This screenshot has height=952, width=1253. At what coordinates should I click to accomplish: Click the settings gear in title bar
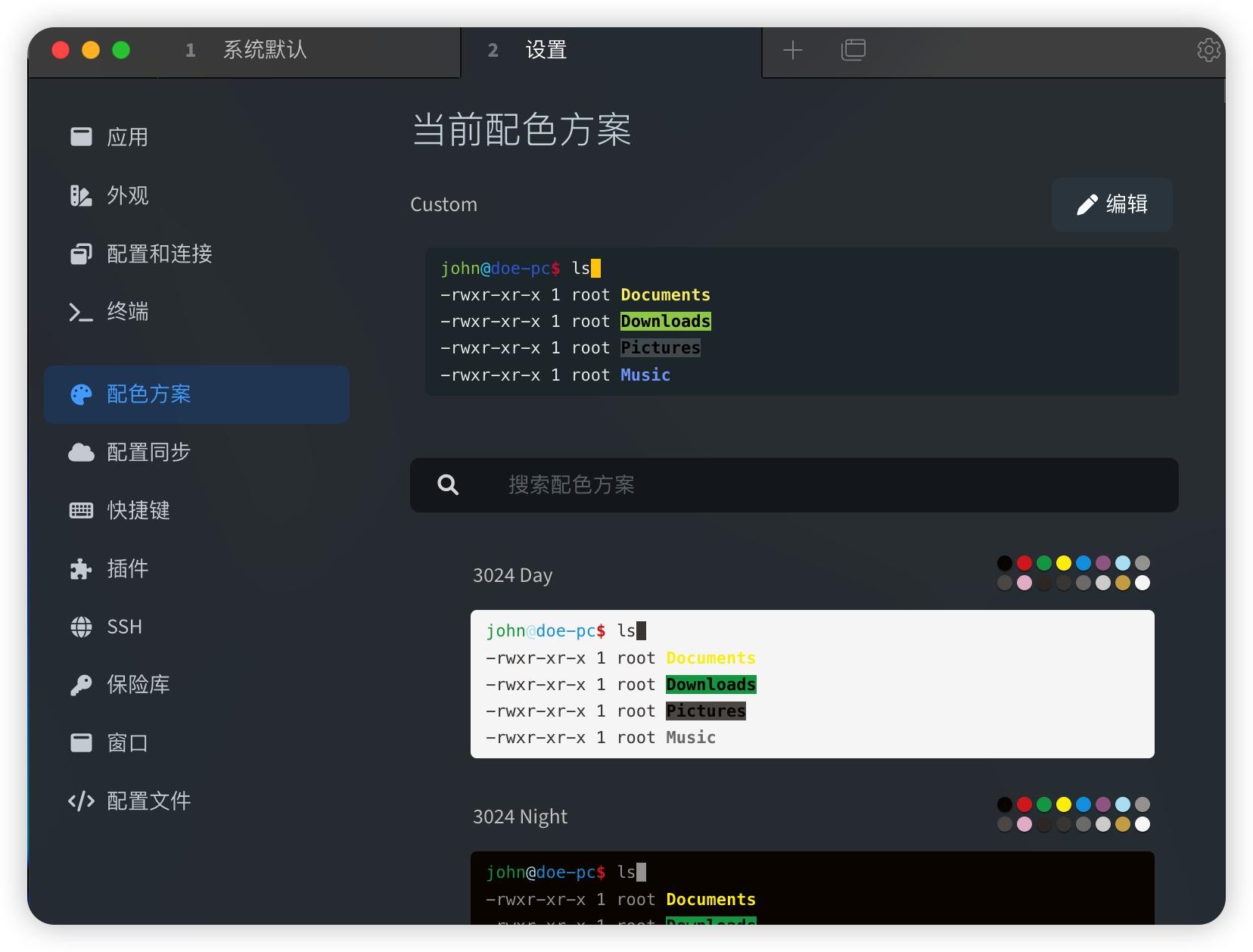point(1208,50)
